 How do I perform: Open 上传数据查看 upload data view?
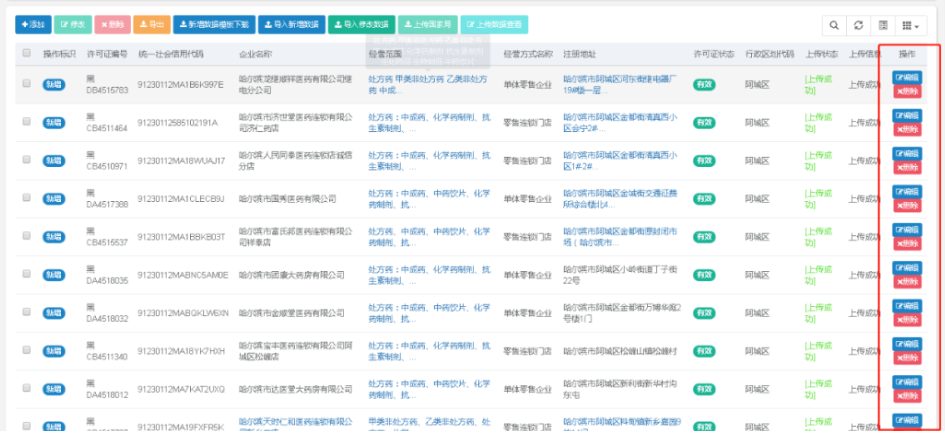coord(494,25)
